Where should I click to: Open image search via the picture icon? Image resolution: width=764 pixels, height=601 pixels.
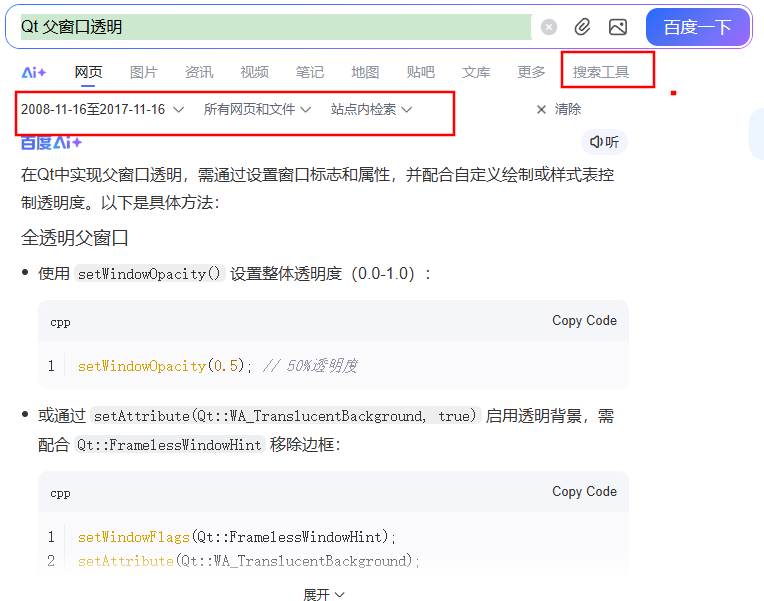coord(618,27)
